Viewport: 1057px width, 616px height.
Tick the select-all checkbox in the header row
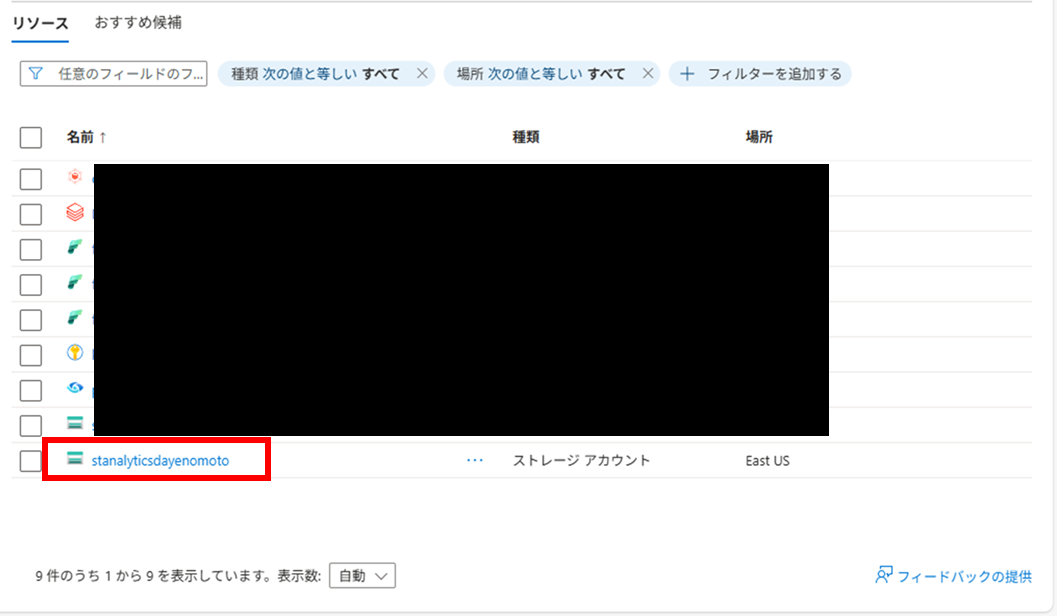tap(30, 137)
